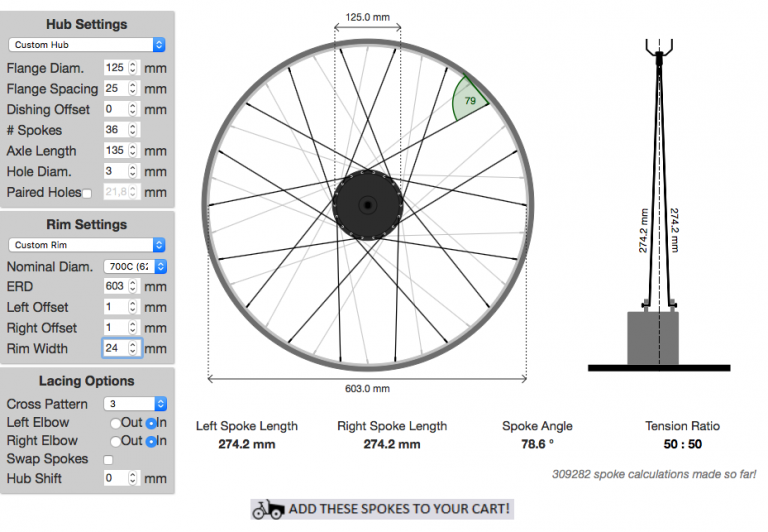The image size is (768, 532).
Task: Focus the Axle Length input field
Action: (x=117, y=151)
